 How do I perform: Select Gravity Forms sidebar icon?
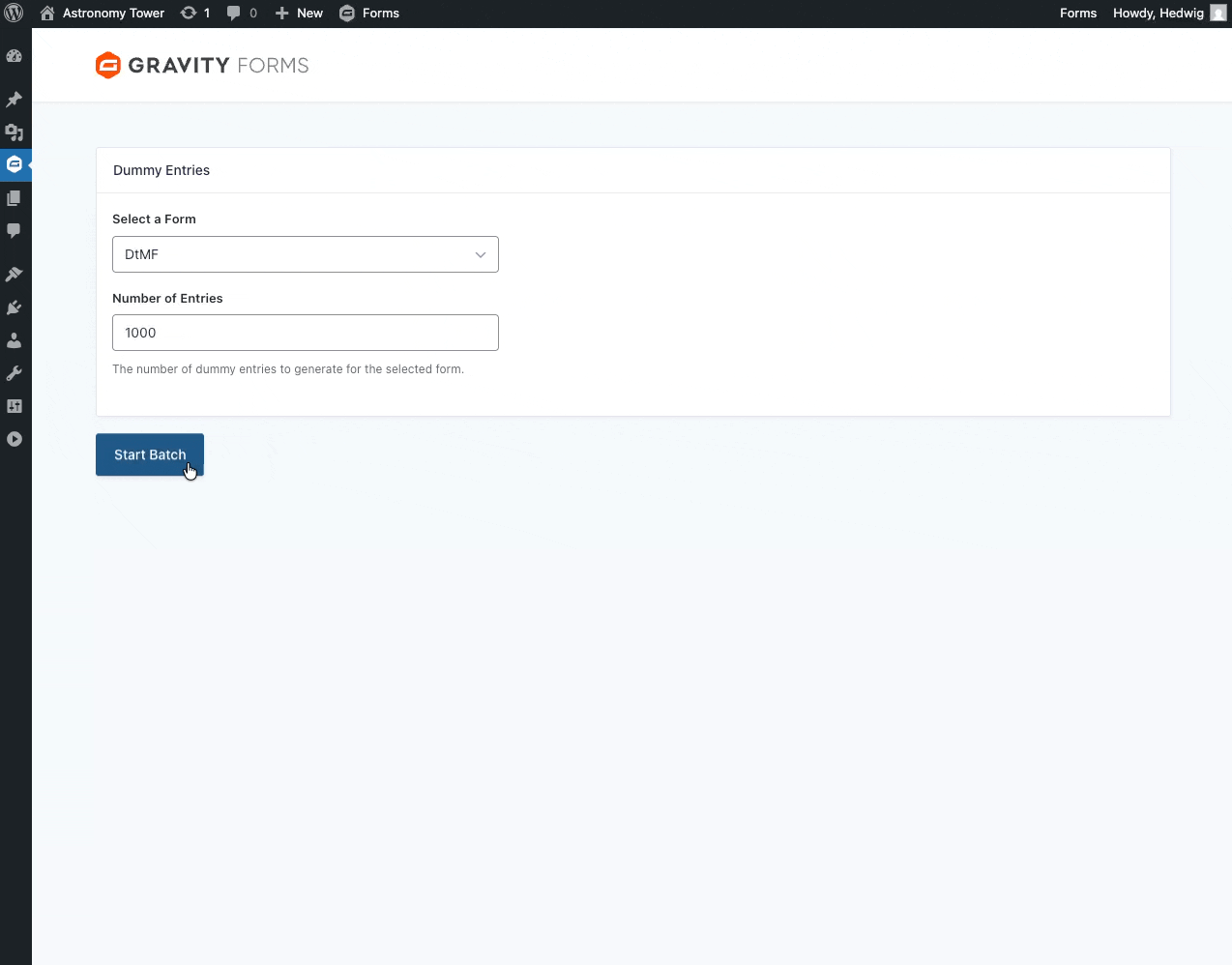click(x=15, y=164)
